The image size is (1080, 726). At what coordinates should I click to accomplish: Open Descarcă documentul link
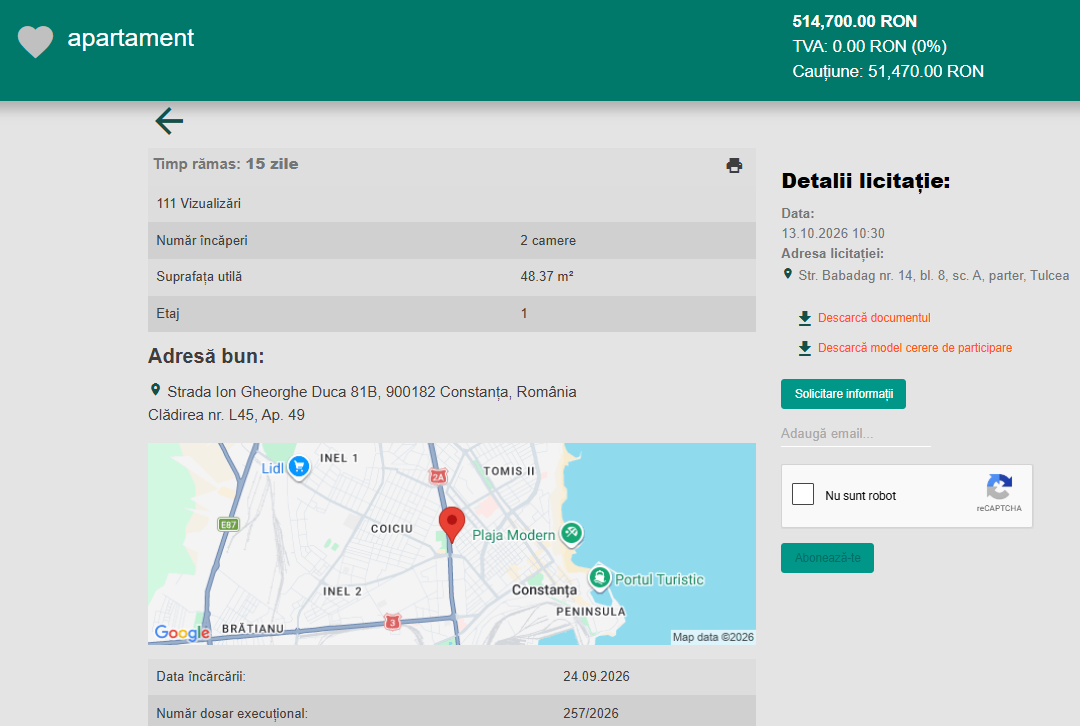tap(874, 318)
